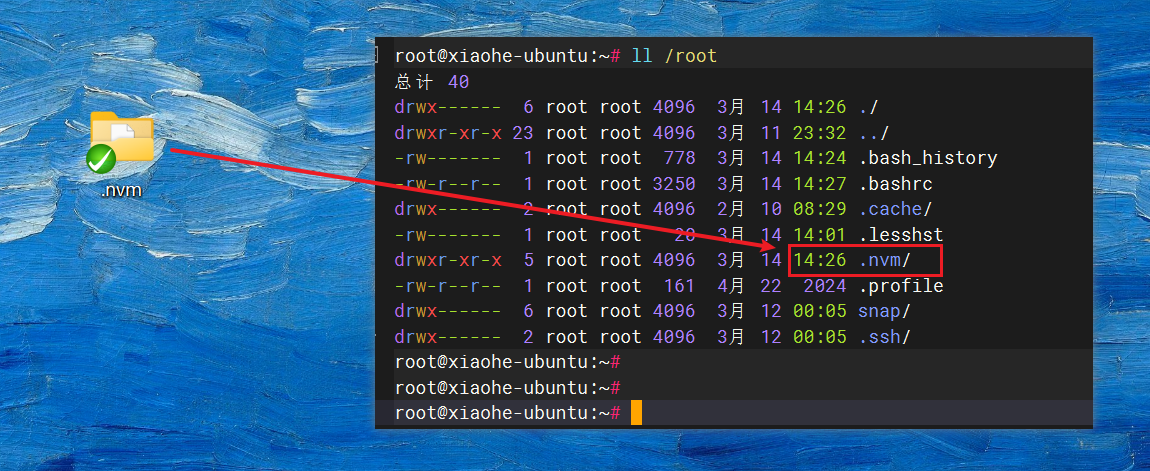Click the '../' directory entry
This screenshot has height=471, width=1150.
pos(874,133)
